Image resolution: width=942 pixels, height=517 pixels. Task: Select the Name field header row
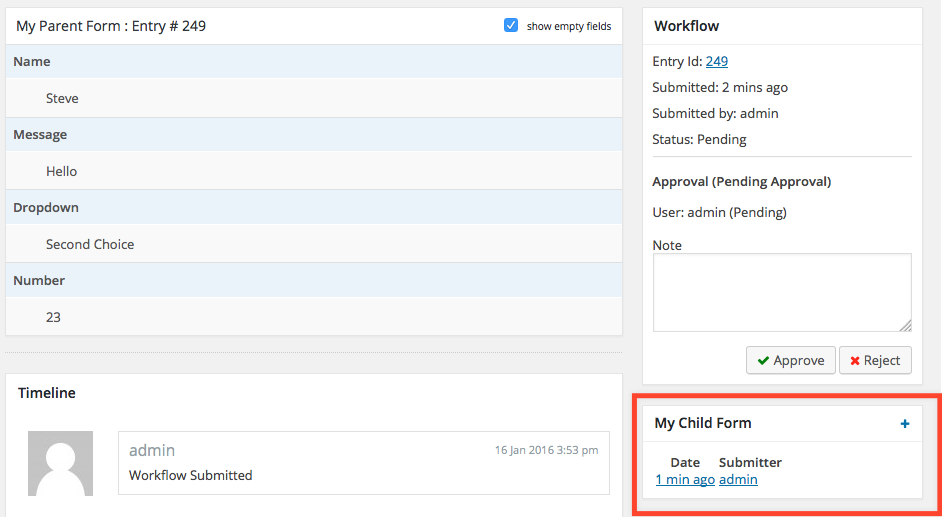314,61
